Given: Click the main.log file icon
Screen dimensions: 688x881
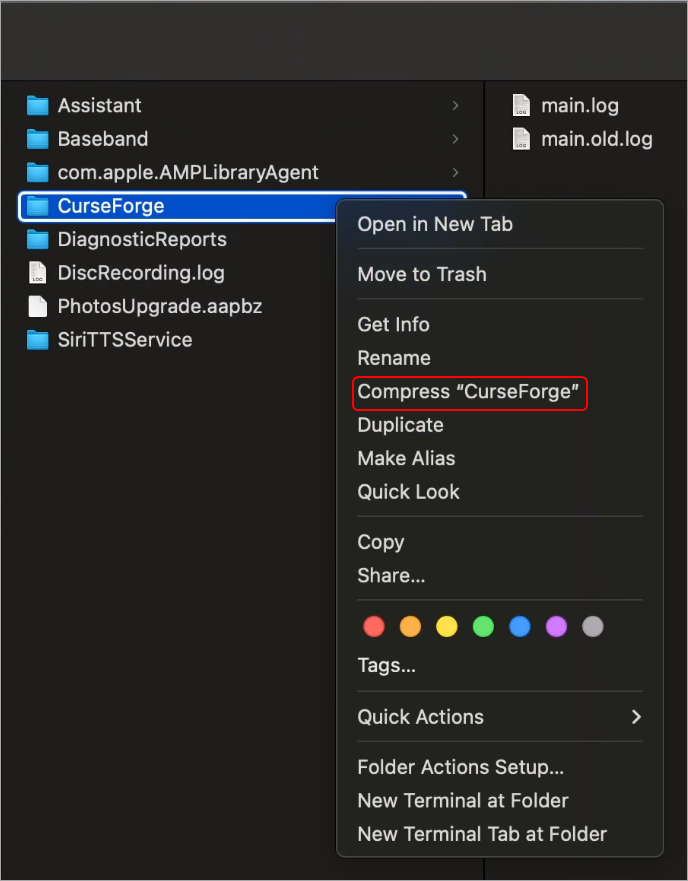Looking at the screenshot, I should [521, 106].
